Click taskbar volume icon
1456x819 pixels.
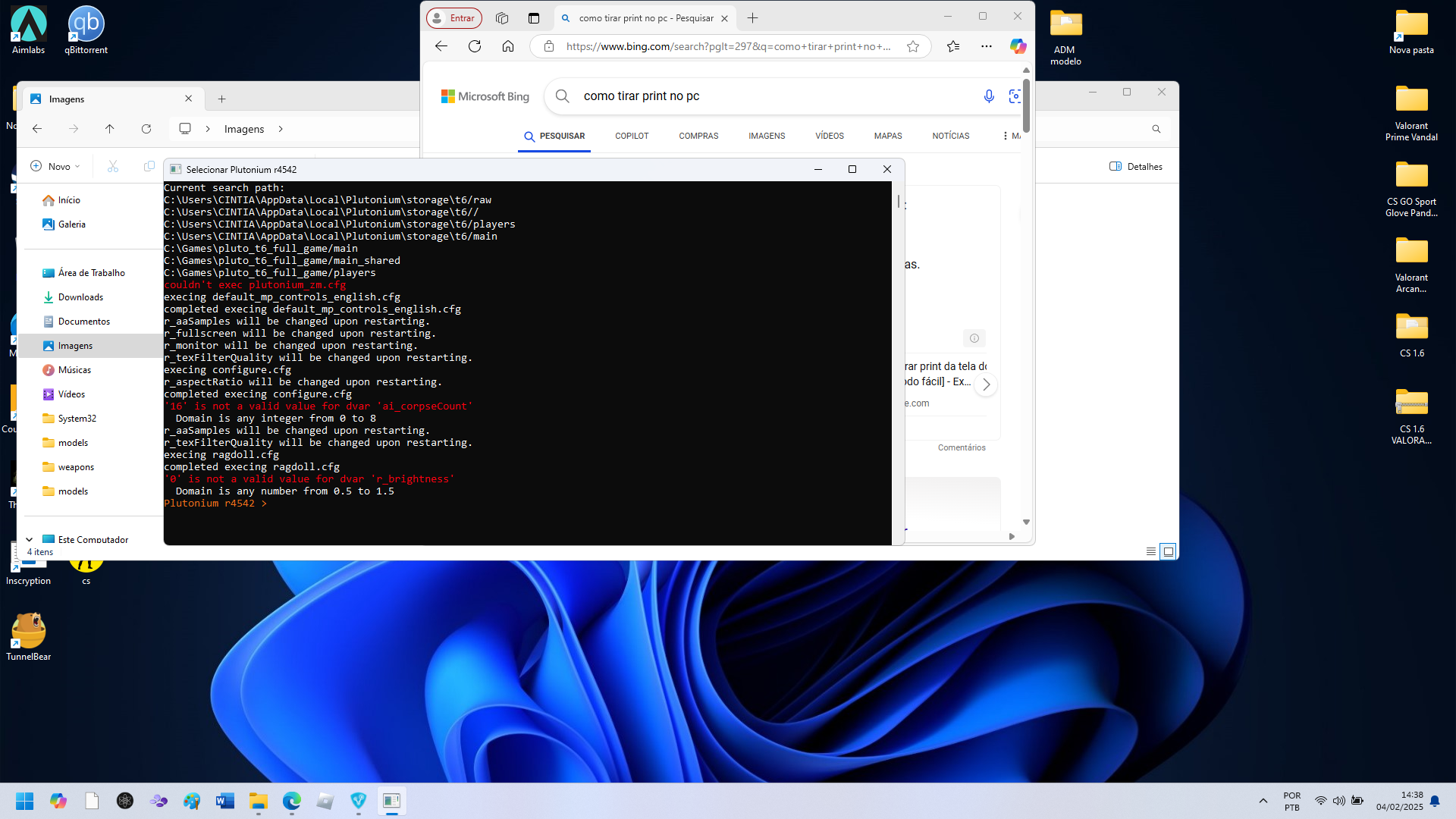1339,801
